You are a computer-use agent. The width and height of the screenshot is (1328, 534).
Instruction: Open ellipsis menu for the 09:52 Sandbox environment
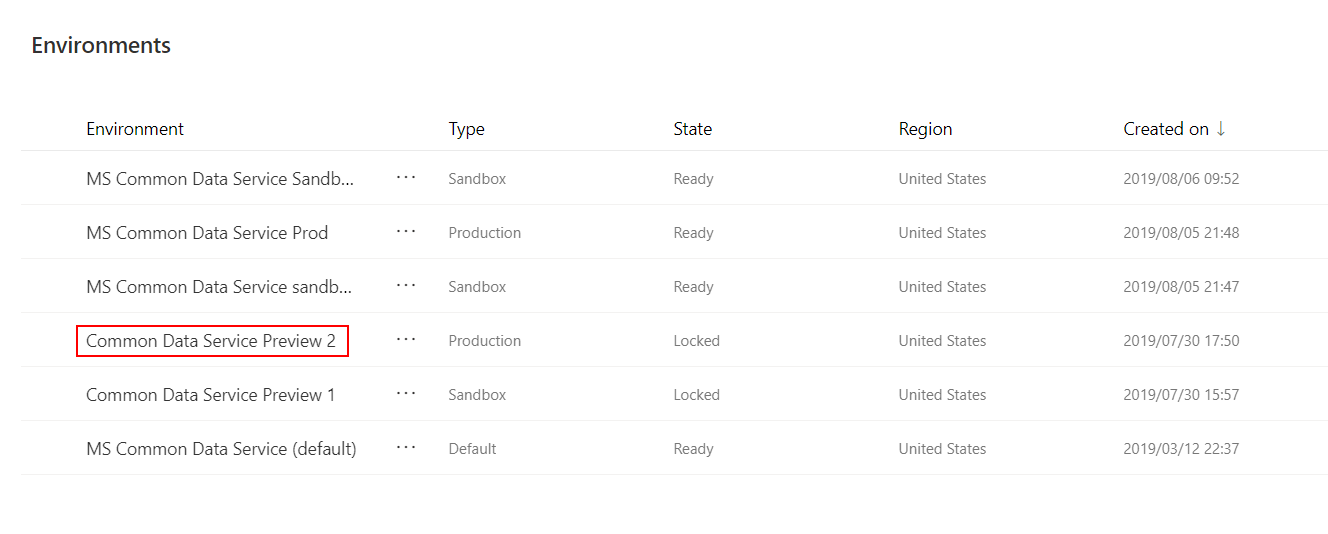pos(405,178)
